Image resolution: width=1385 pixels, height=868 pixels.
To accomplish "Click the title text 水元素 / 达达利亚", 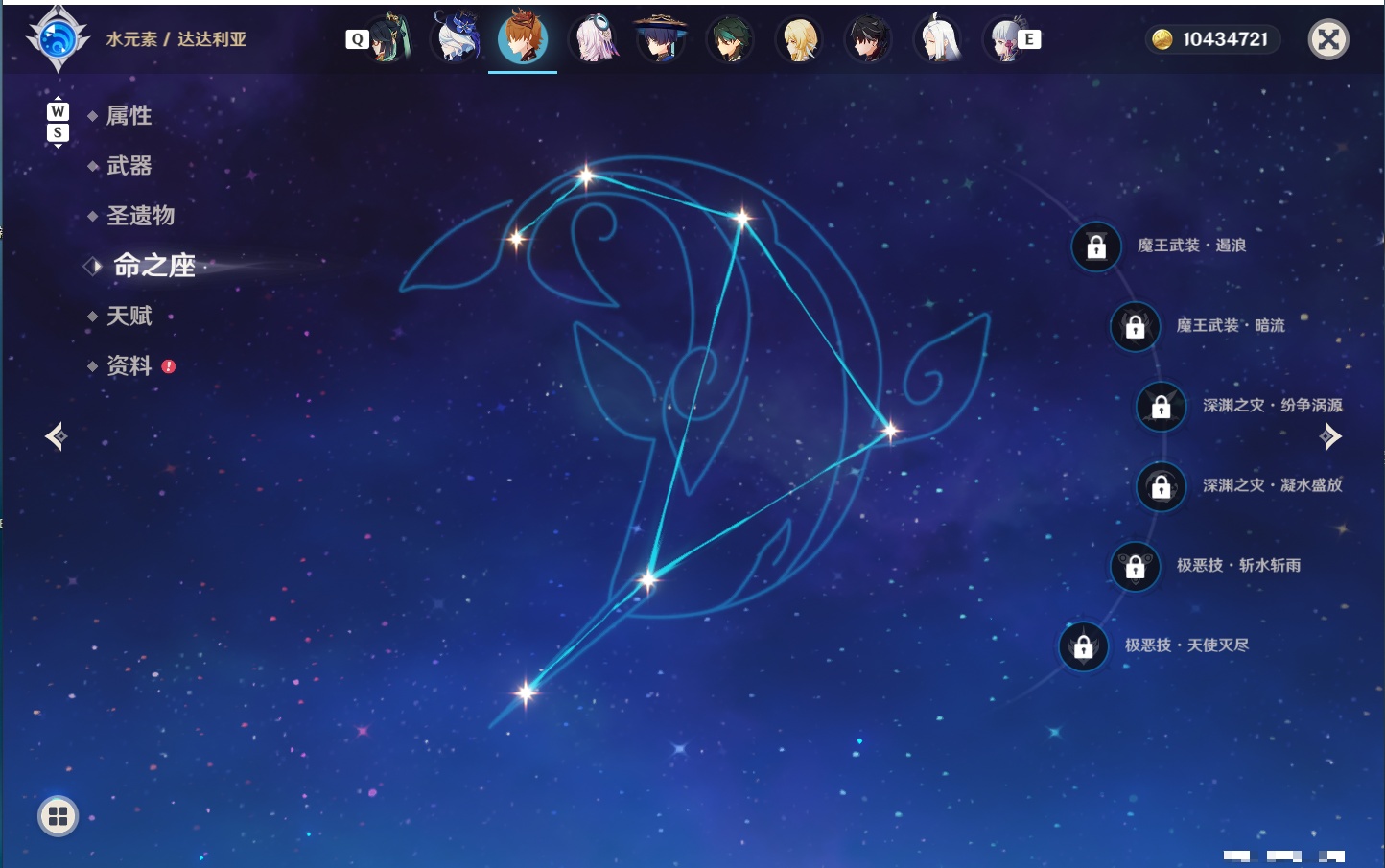I will pos(176,39).
